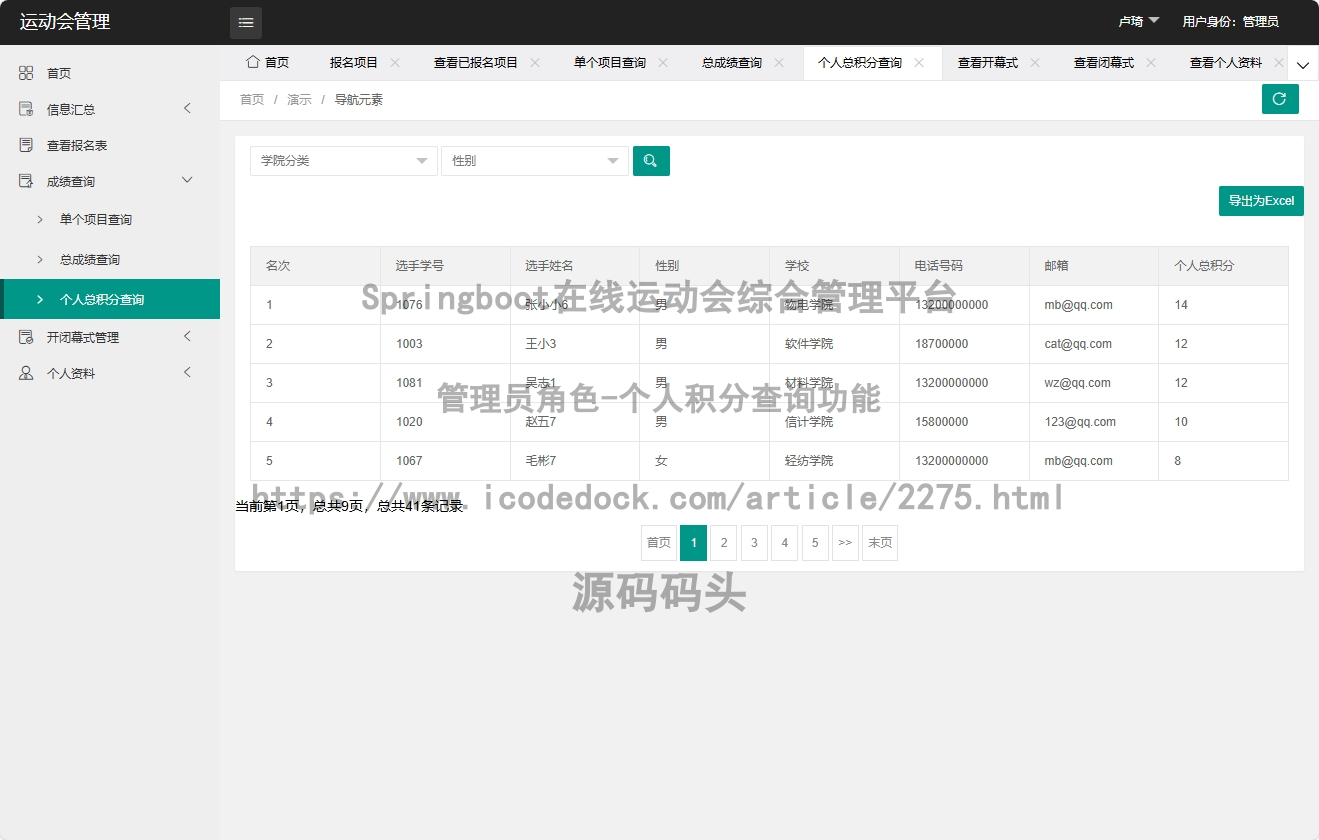Click the home icon in the 首页 tab

[x=253, y=62]
